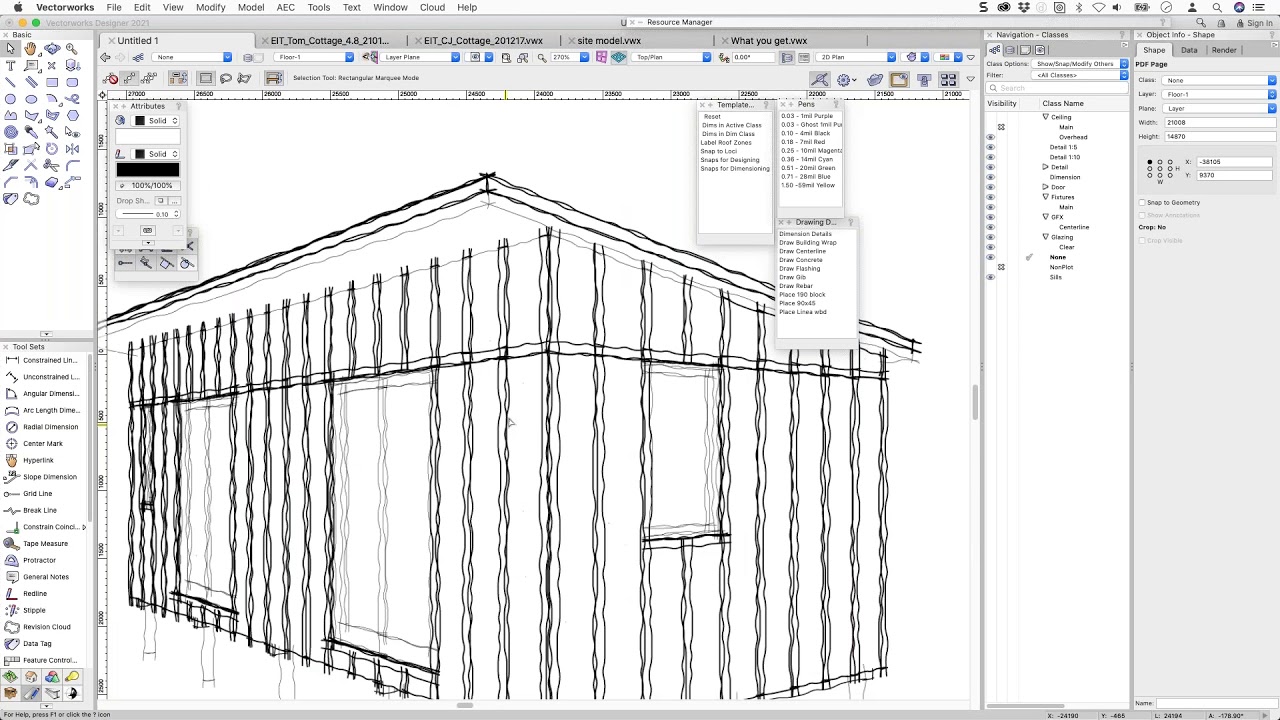Image resolution: width=1280 pixels, height=720 pixels.
Task: Pick the Zoom magnifier tool
Action: 72,48
